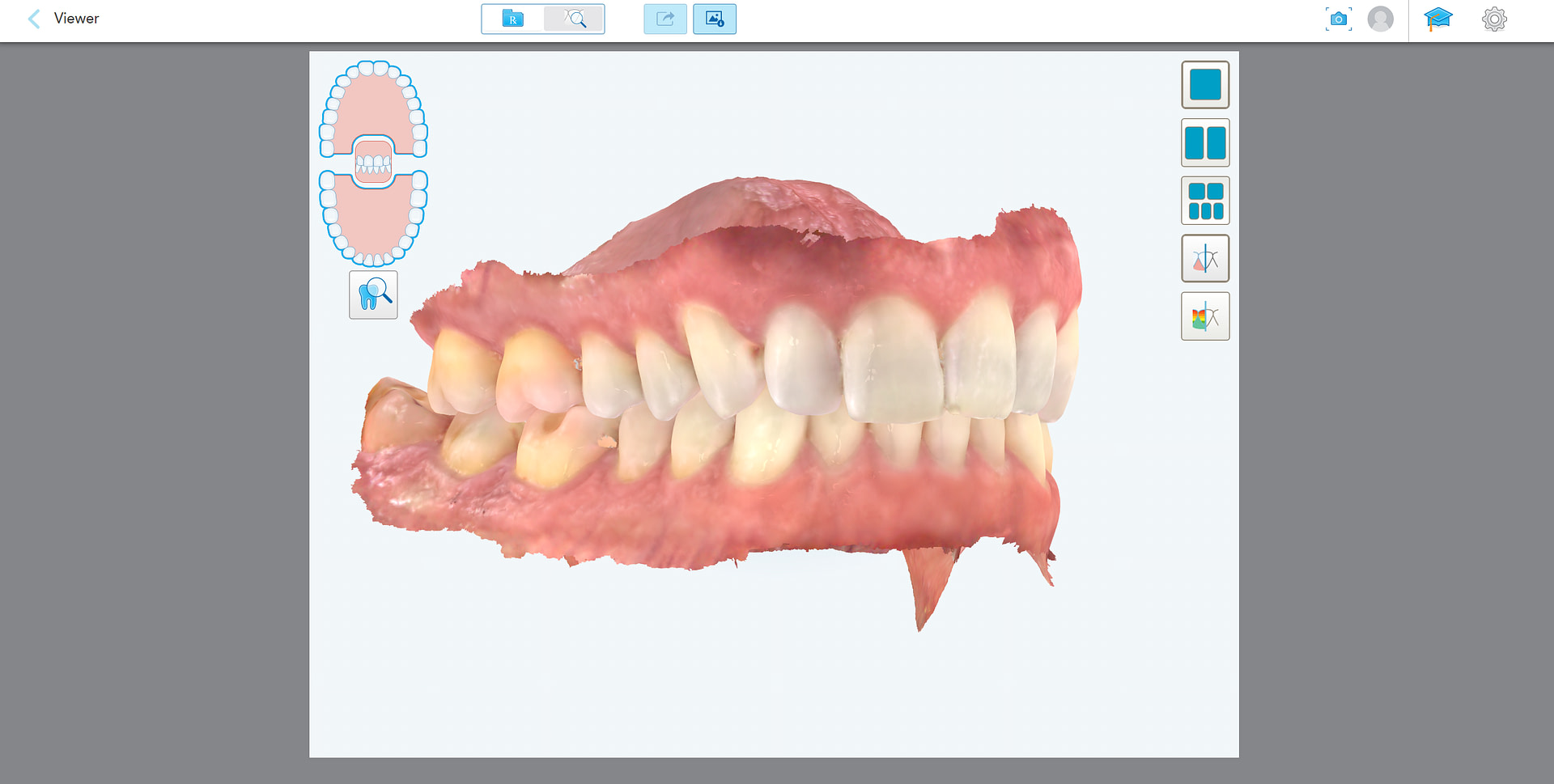Switch to the scan viewer magnifier tab
Viewport: 1554px width, 784px height.
[x=574, y=19]
